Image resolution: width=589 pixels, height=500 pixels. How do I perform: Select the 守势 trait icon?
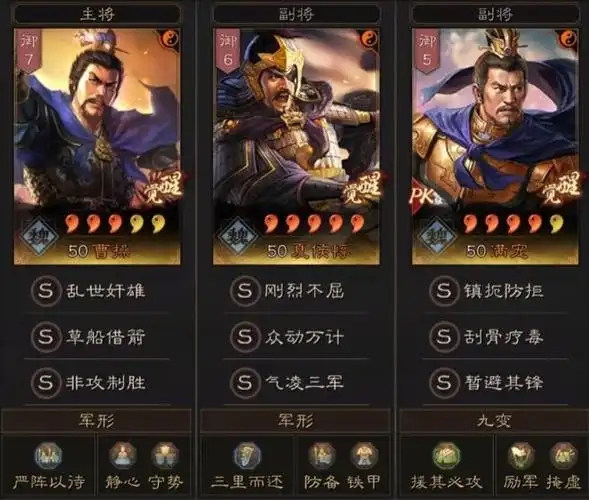165,455
